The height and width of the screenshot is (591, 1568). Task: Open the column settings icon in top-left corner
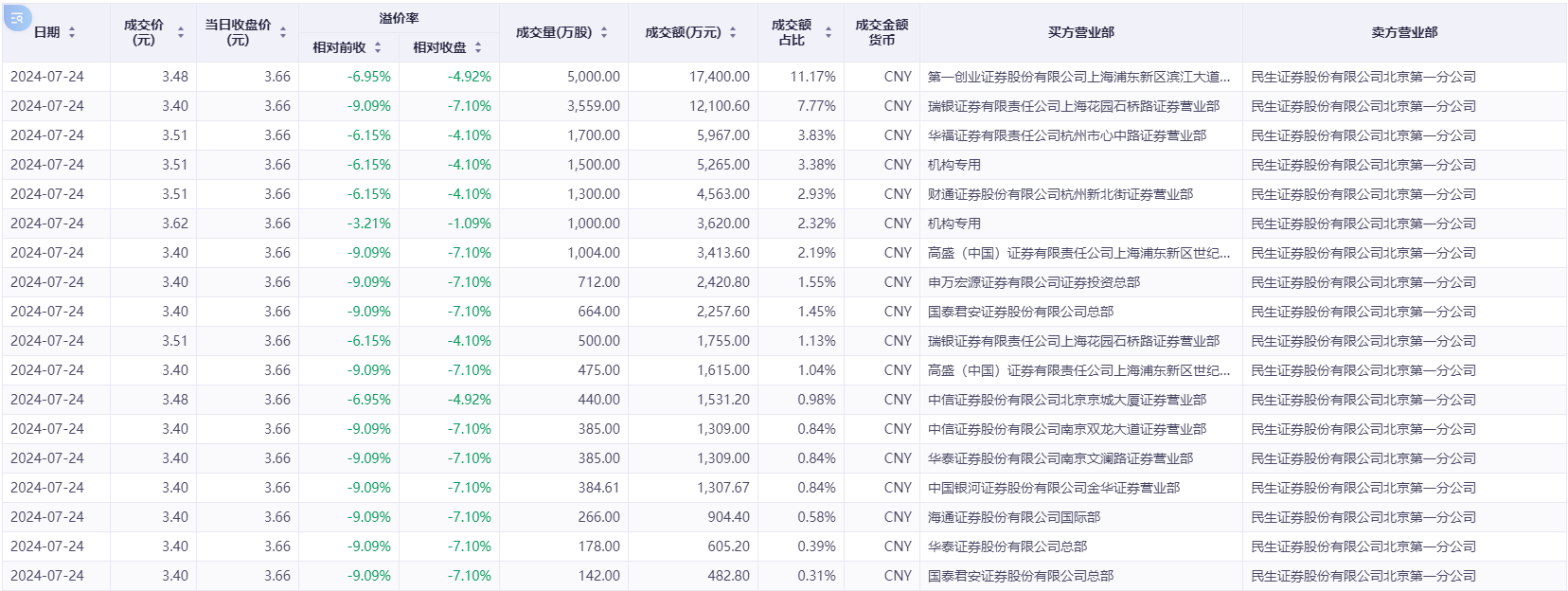tap(18, 17)
